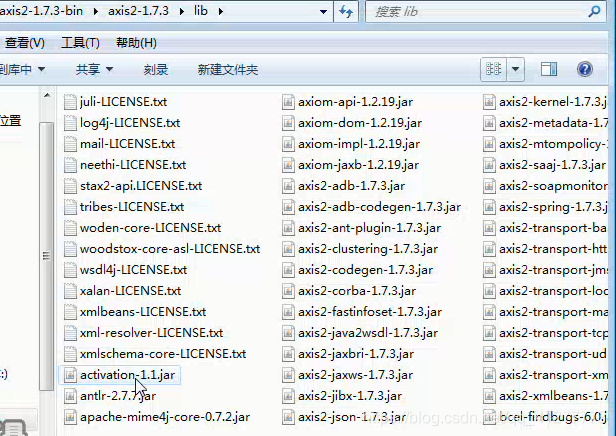Click icon of xalan-LICENSE.txt

[70, 291]
